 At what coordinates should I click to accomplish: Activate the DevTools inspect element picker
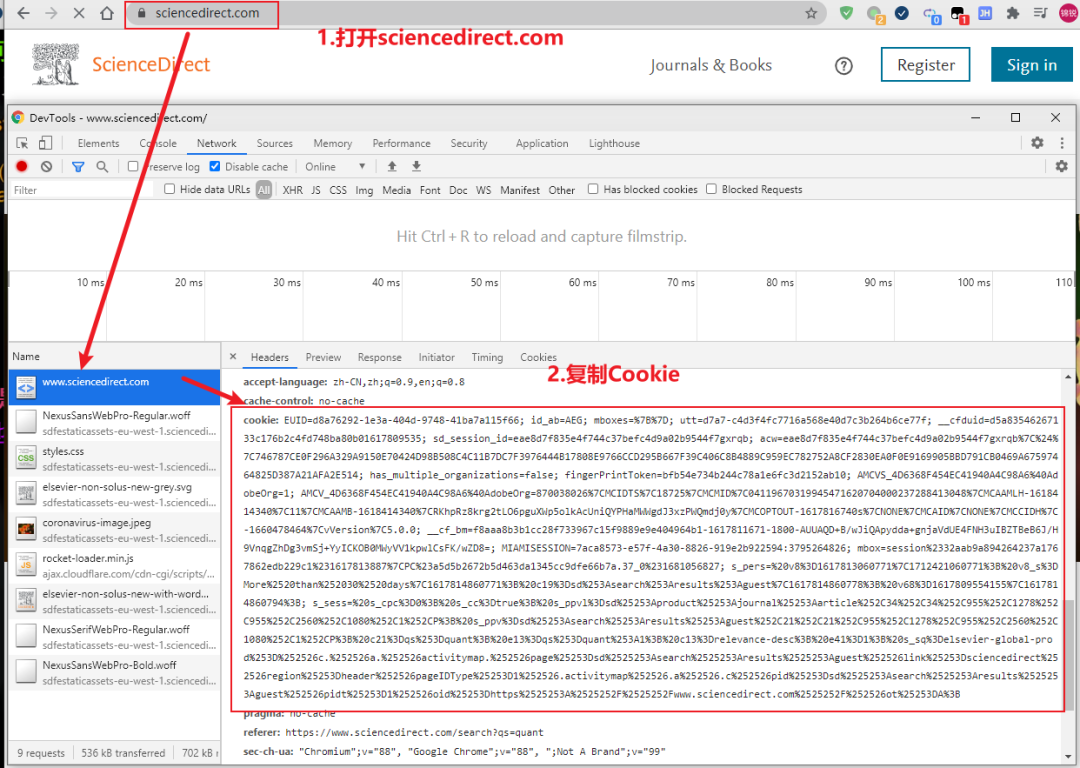23,143
